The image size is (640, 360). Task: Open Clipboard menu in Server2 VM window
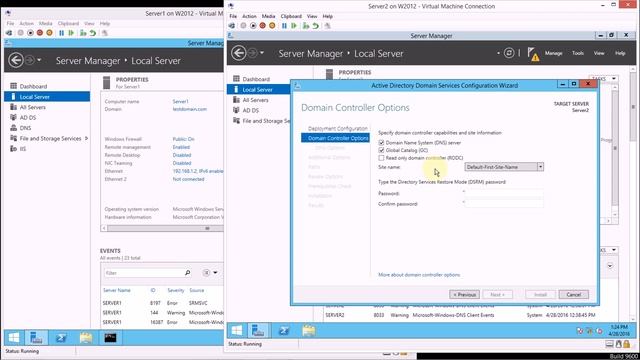tap(291, 16)
